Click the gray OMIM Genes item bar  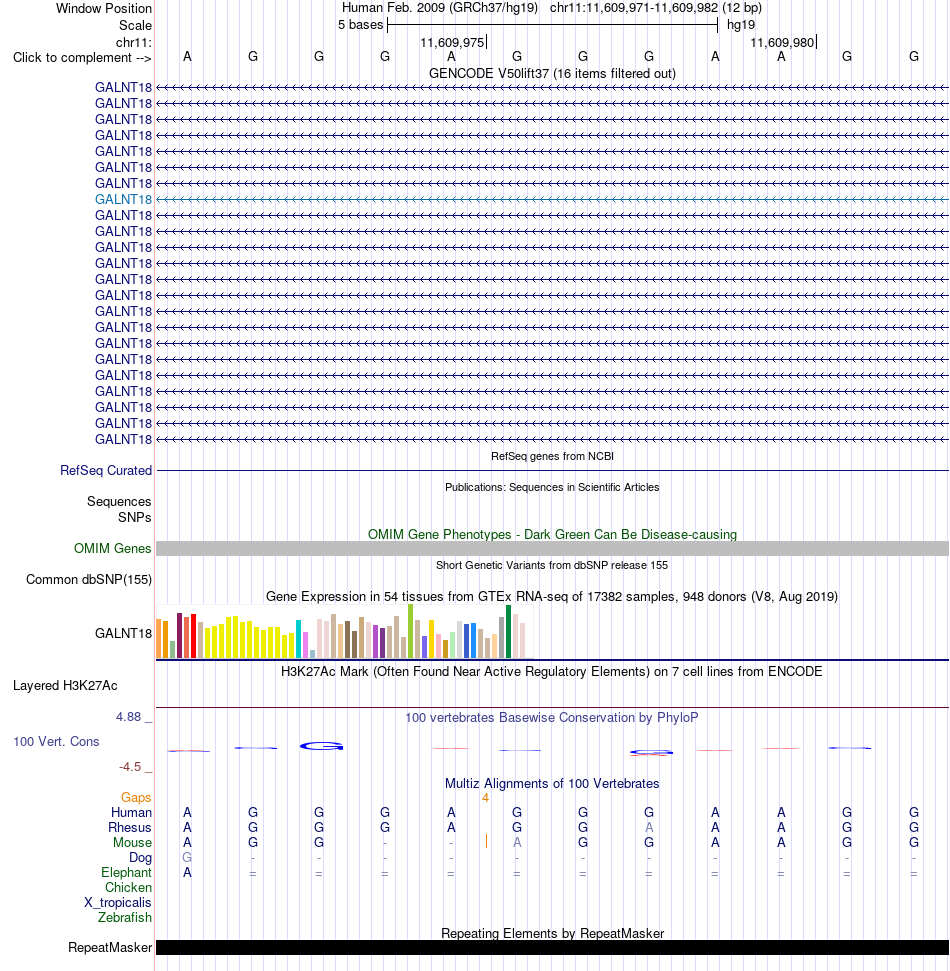pos(552,549)
